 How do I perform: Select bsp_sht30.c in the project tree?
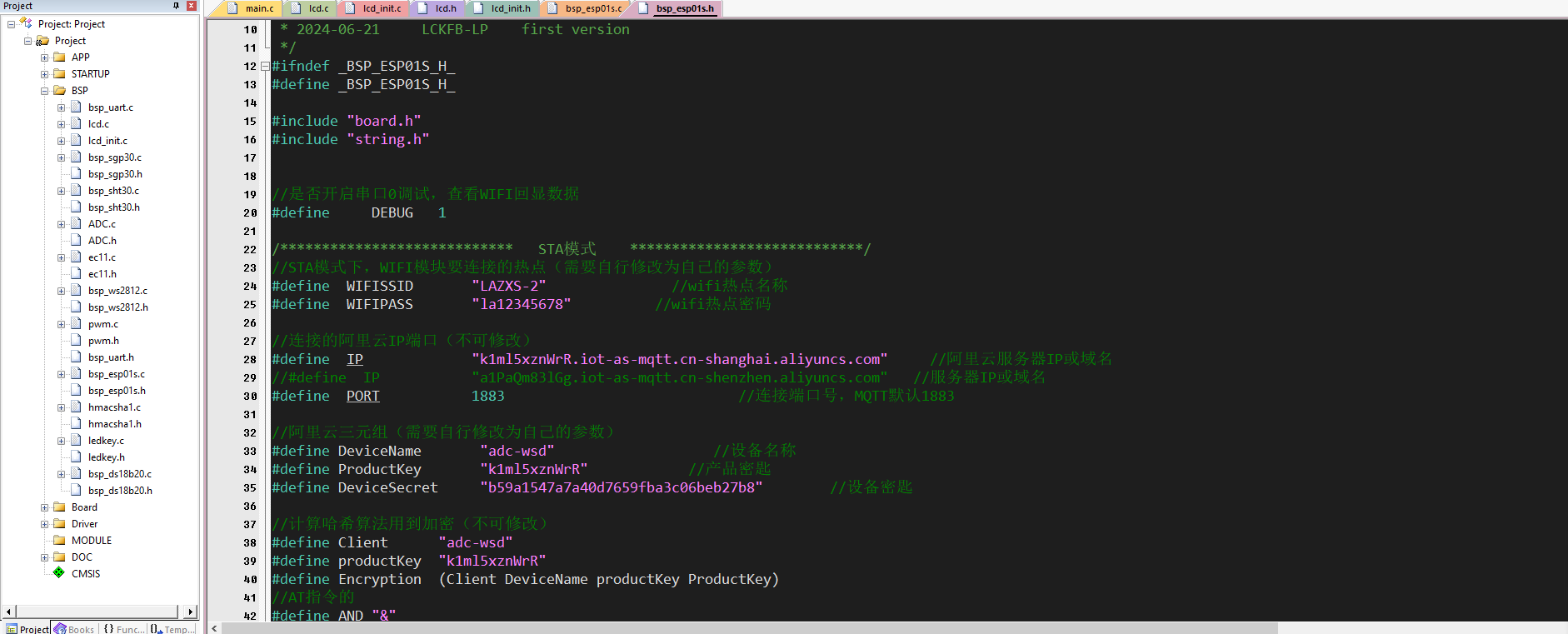[113, 191]
